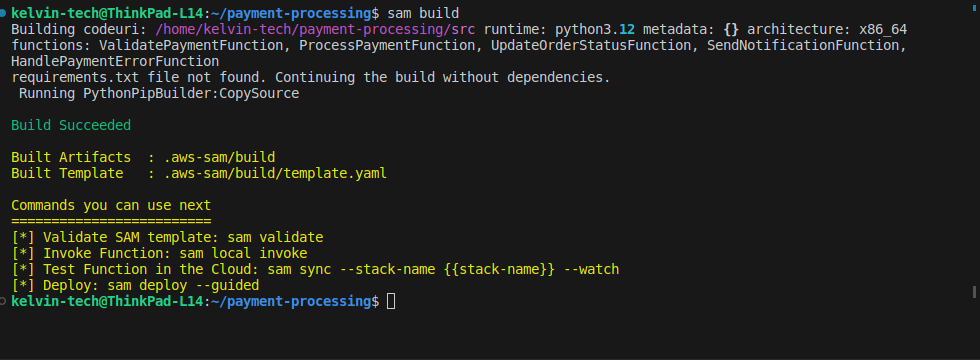
Task: Click the requirements.txt file not found warning
Action: [x=311, y=78]
